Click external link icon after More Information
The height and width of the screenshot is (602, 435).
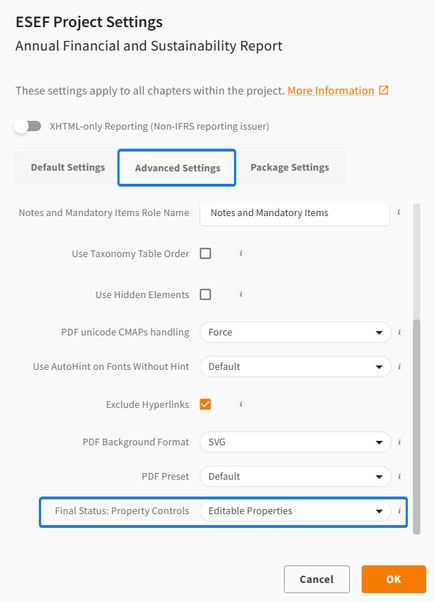click(384, 90)
